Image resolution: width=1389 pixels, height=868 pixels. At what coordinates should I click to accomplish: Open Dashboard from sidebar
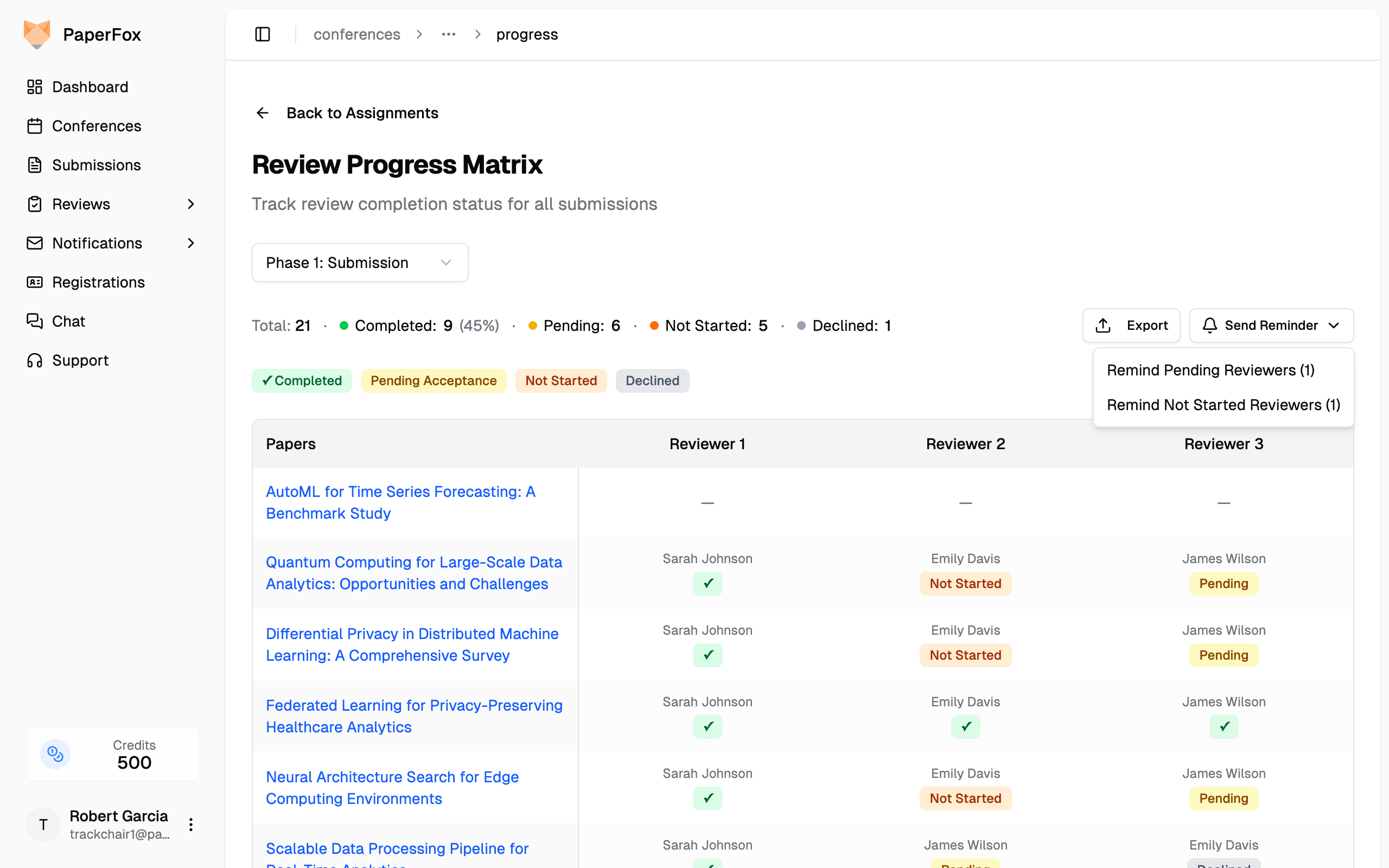point(90,87)
